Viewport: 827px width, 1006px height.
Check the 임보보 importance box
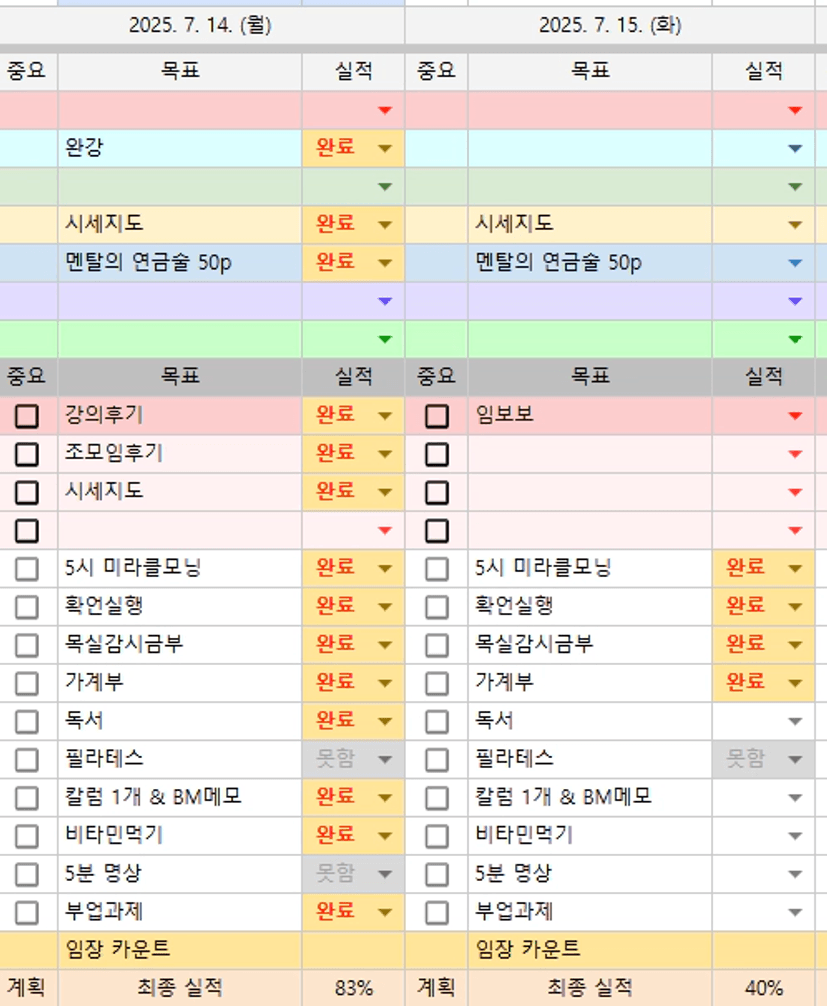437,416
